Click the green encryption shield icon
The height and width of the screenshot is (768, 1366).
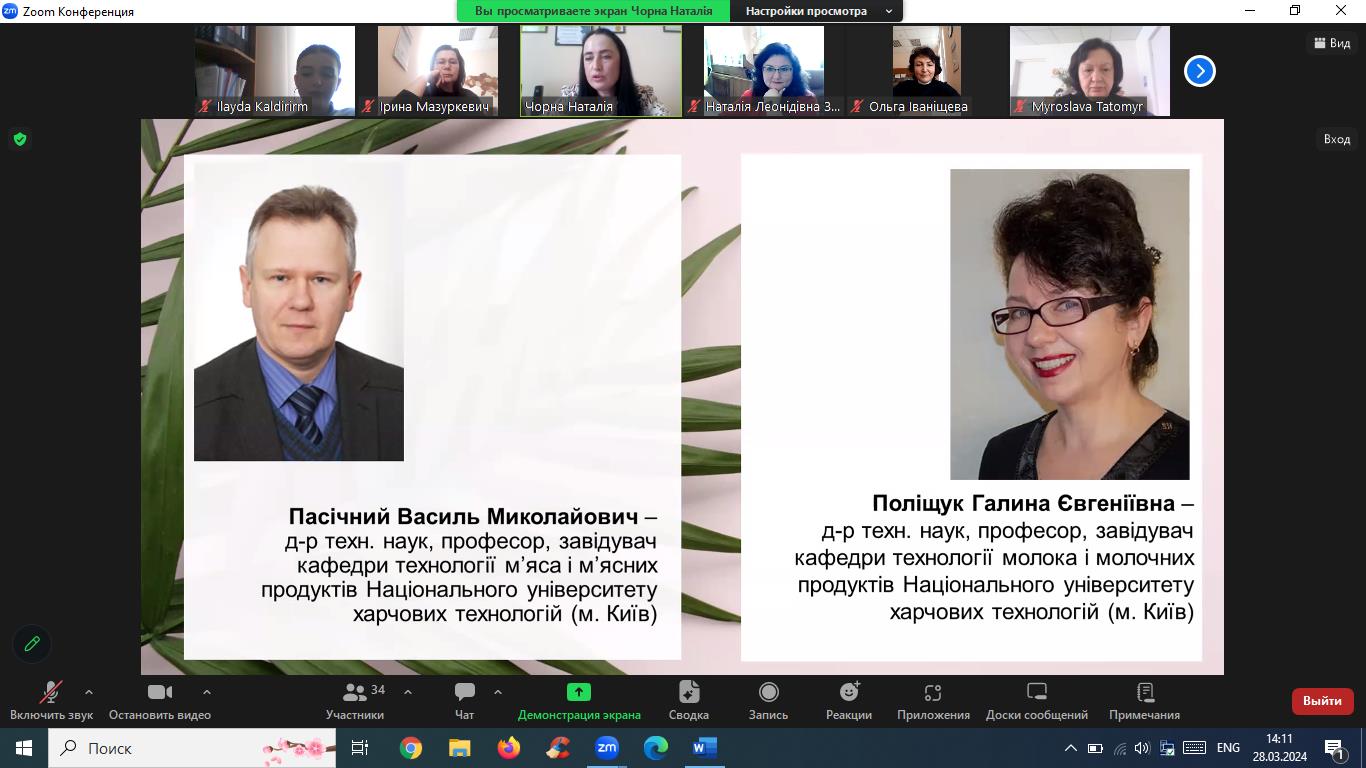pos(19,139)
